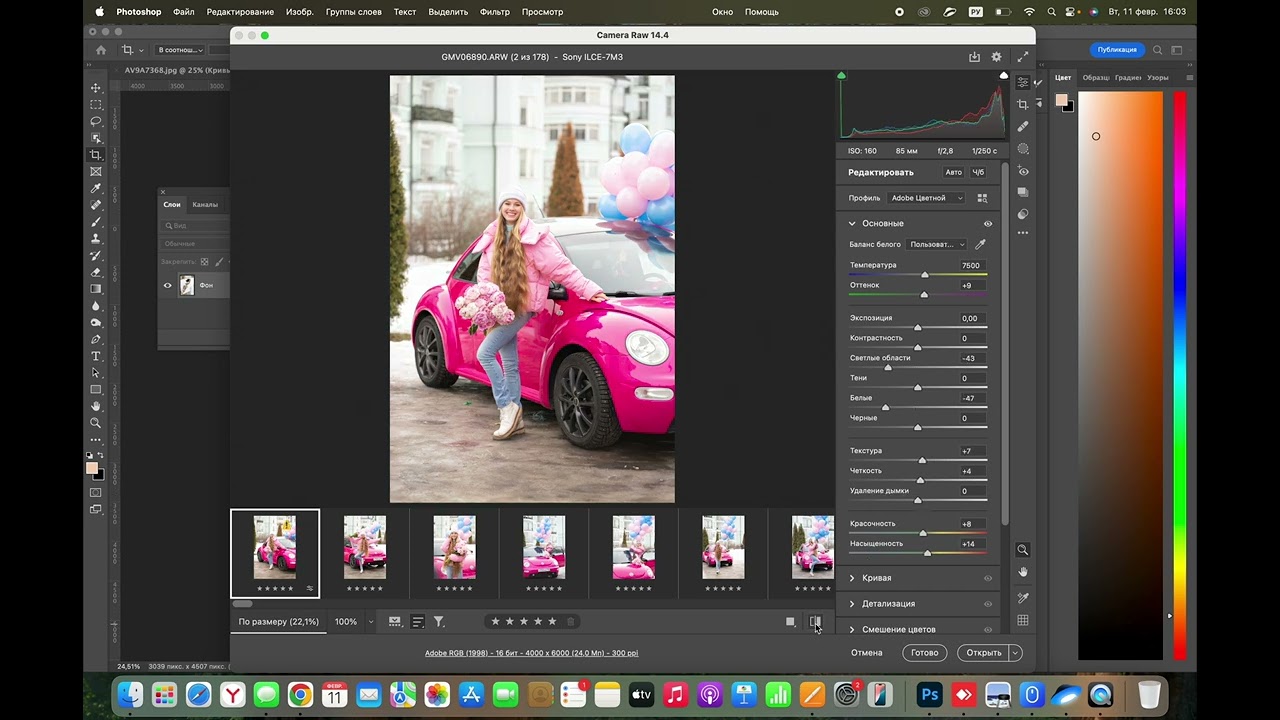Open the Профиль Adobe Цветной dropdown
The image size is (1280, 720).
927,198
